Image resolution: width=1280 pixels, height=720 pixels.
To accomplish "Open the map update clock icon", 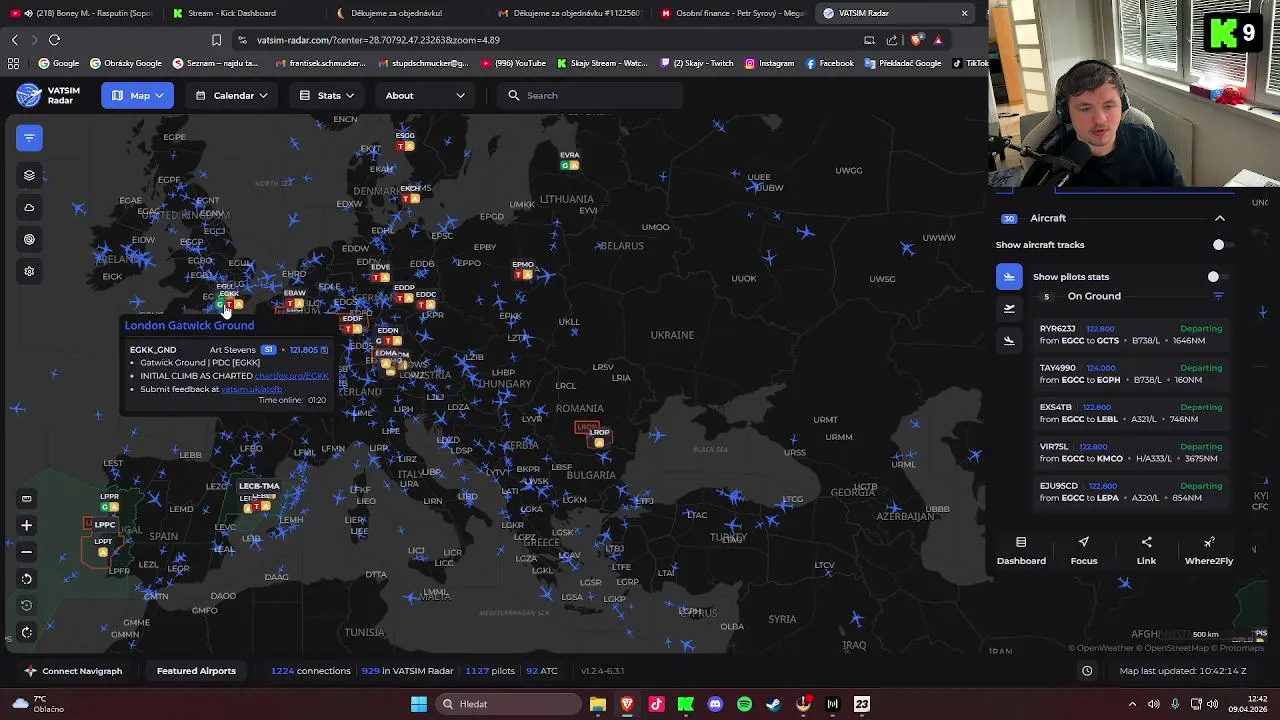I will (1087, 671).
